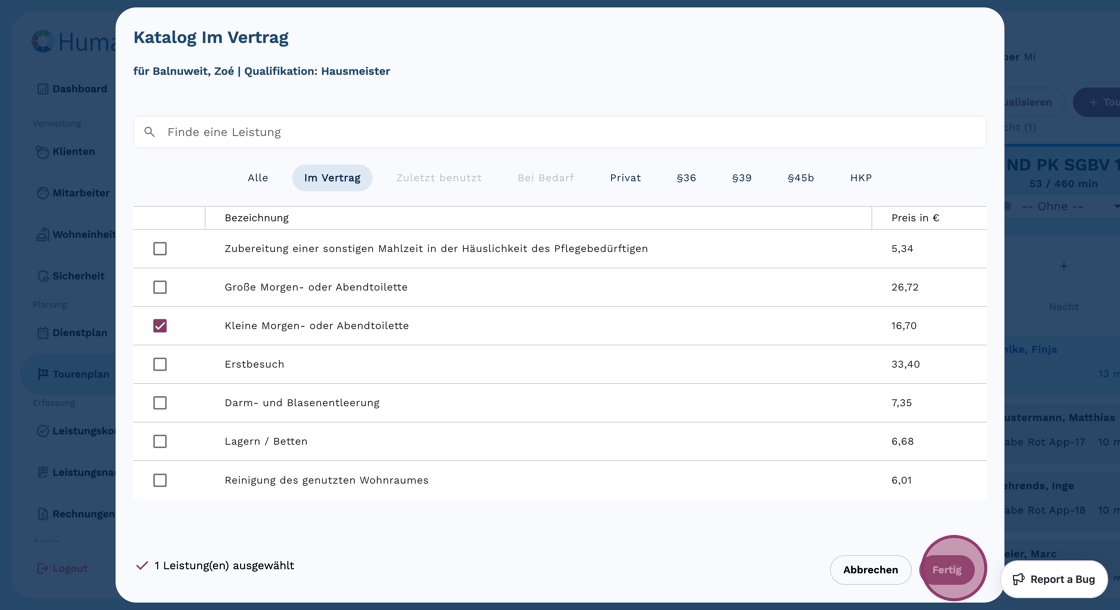The width and height of the screenshot is (1120, 610).
Task: Click the Rechnungen document icon
Action: pos(43,514)
